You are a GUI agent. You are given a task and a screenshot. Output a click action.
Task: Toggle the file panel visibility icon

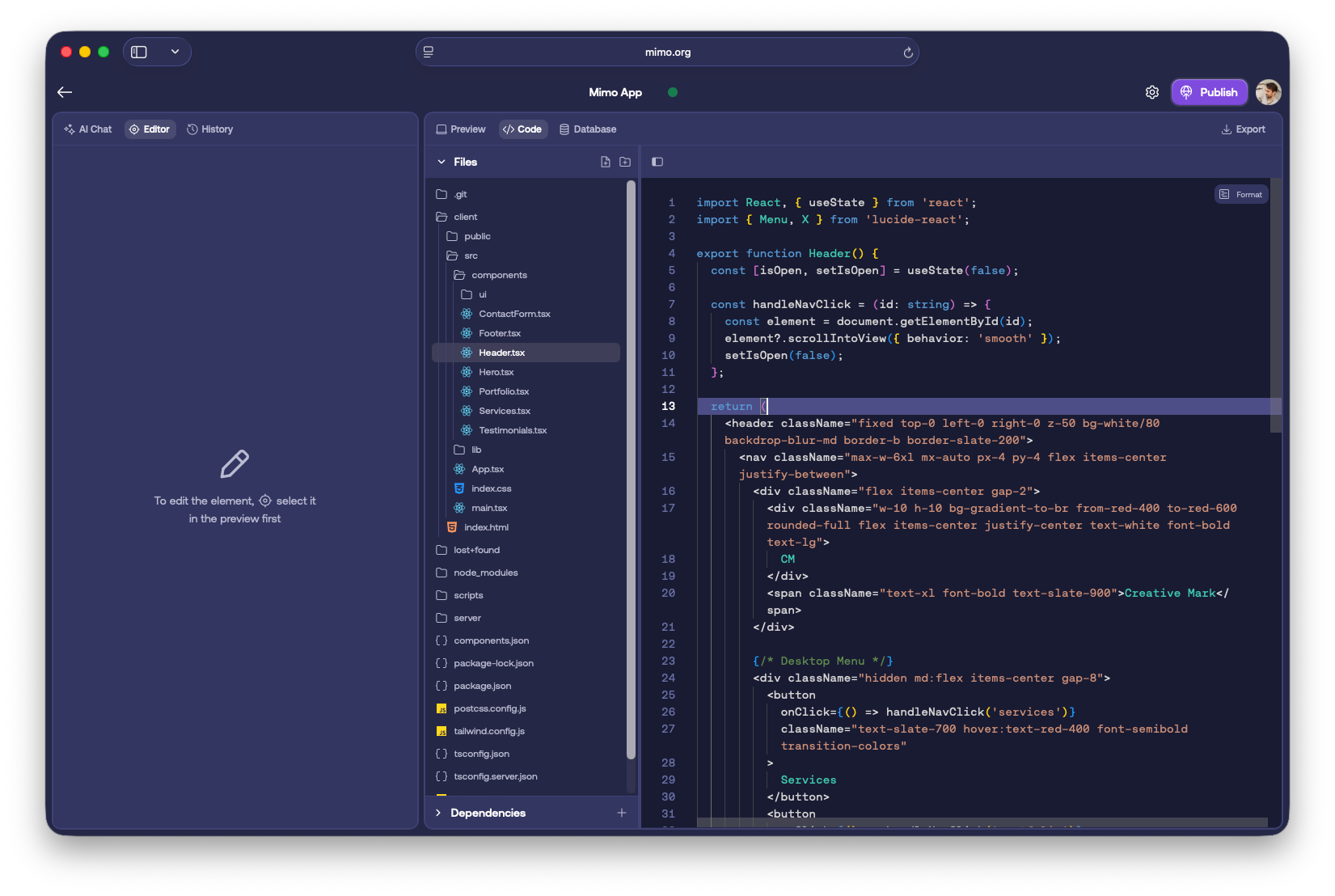pyautogui.click(x=657, y=162)
